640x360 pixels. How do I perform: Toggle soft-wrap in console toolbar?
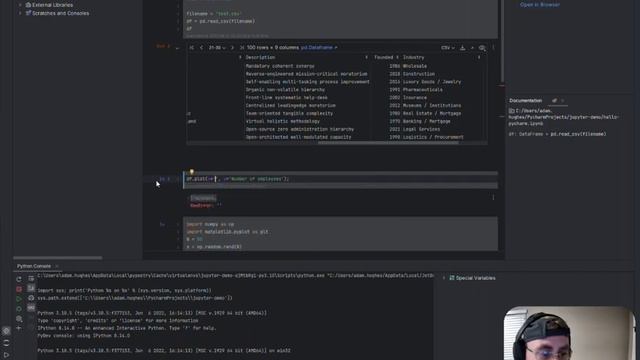pyautogui.click(x=31, y=278)
